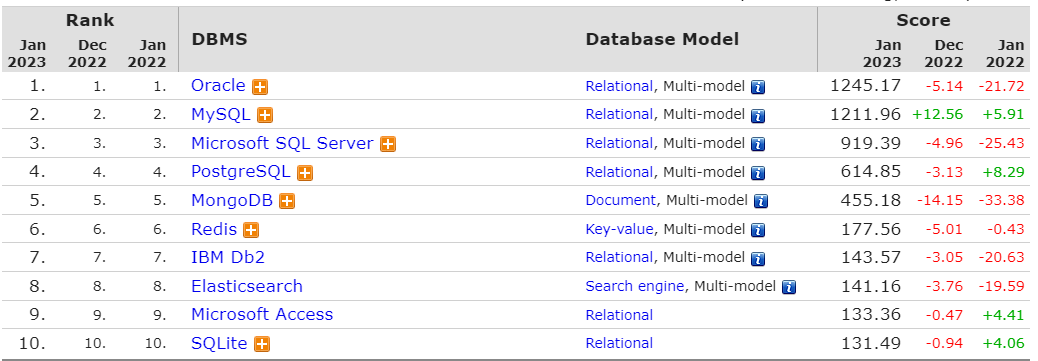Click the info icon in IBM Db2's row
The height and width of the screenshot is (361, 1038).
click(x=758, y=258)
